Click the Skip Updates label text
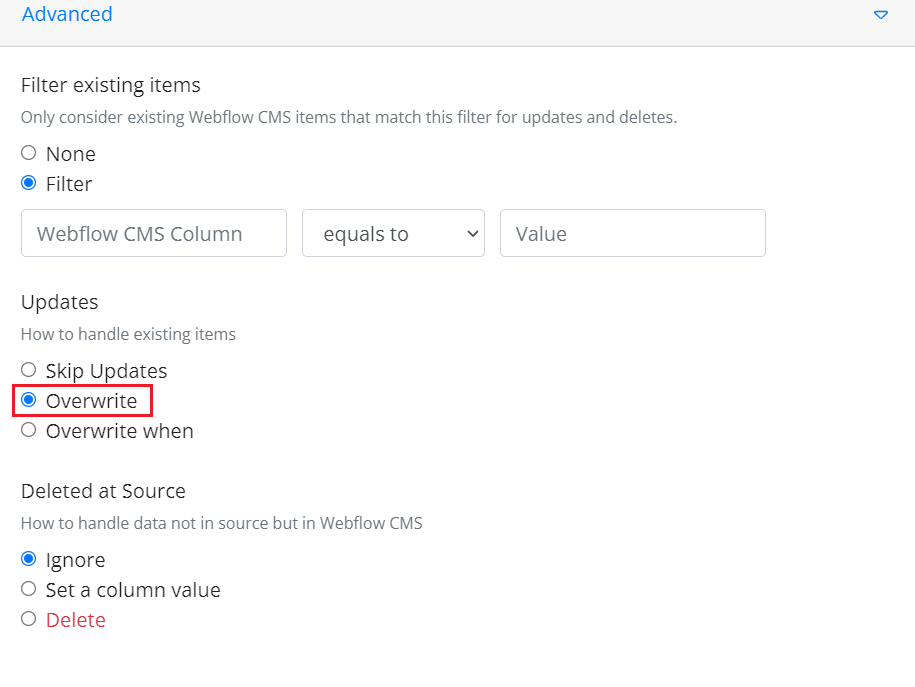The width and height of the screenshot is (915, 687). 106,371
